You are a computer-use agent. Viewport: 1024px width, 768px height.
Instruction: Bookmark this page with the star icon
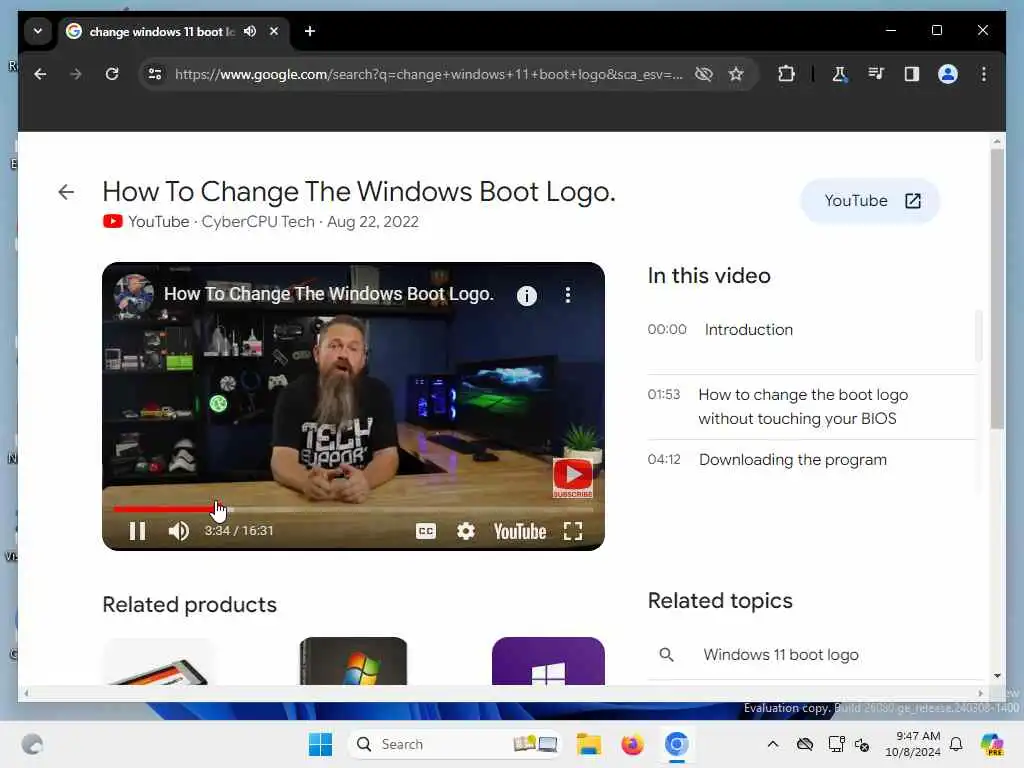[x=736, y=74]
